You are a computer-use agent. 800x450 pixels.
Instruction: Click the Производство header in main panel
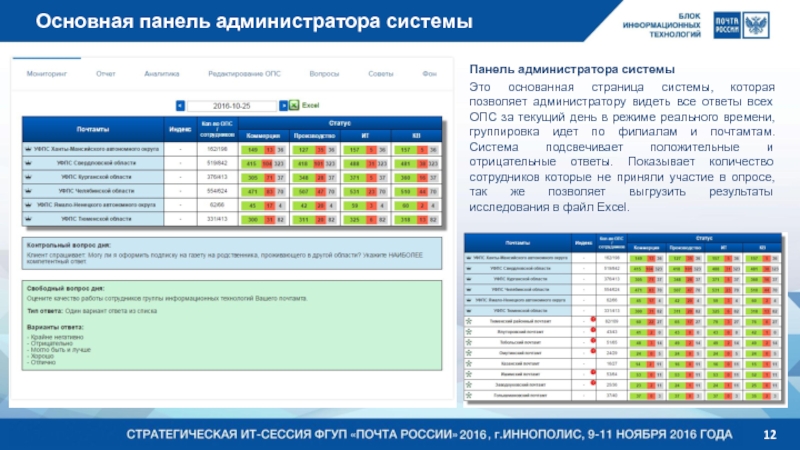coord(314,136)
